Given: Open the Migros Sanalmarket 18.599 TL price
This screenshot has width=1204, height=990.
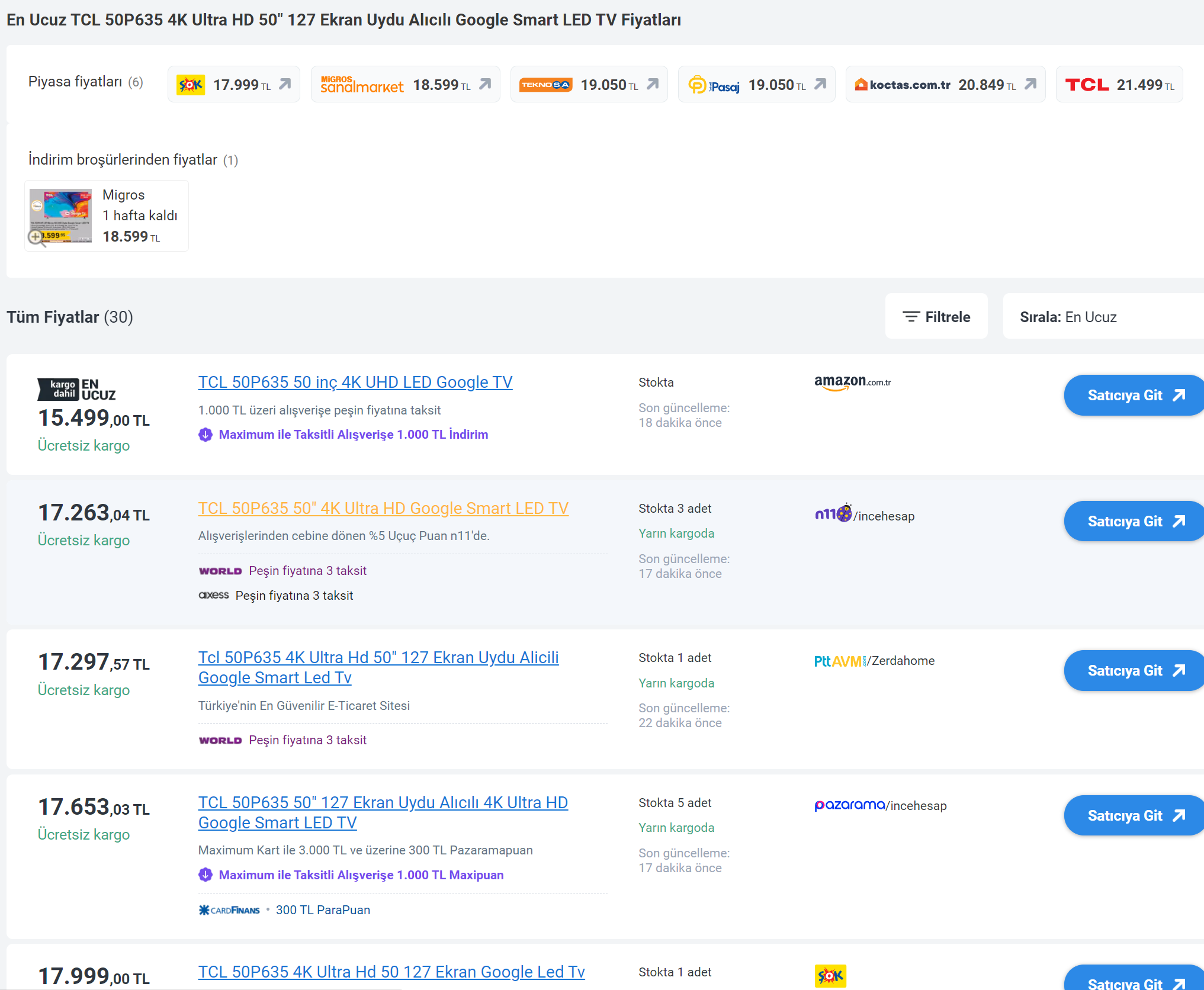Looking at the screenshot, I should (x=405, y=85).
